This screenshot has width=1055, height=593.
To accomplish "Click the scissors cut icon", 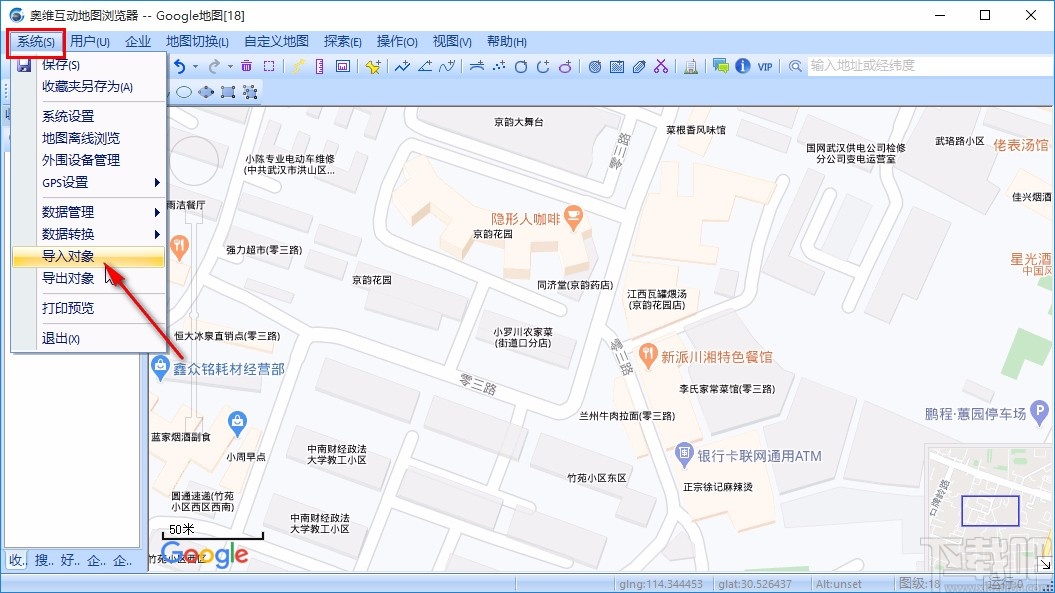I will 661,66.
